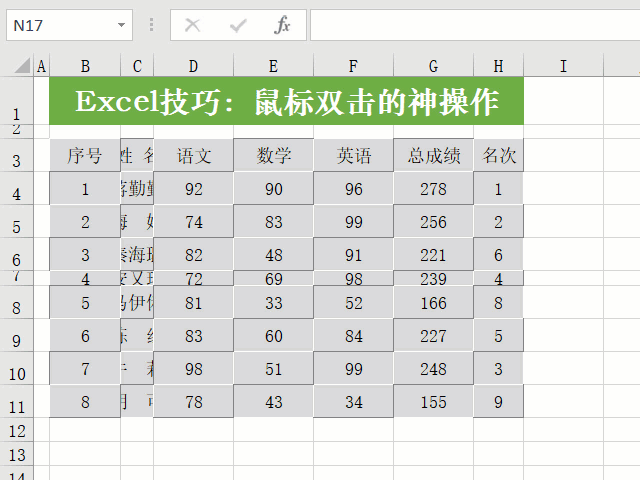Click the 语文 score 92 cell

(193, 189)
